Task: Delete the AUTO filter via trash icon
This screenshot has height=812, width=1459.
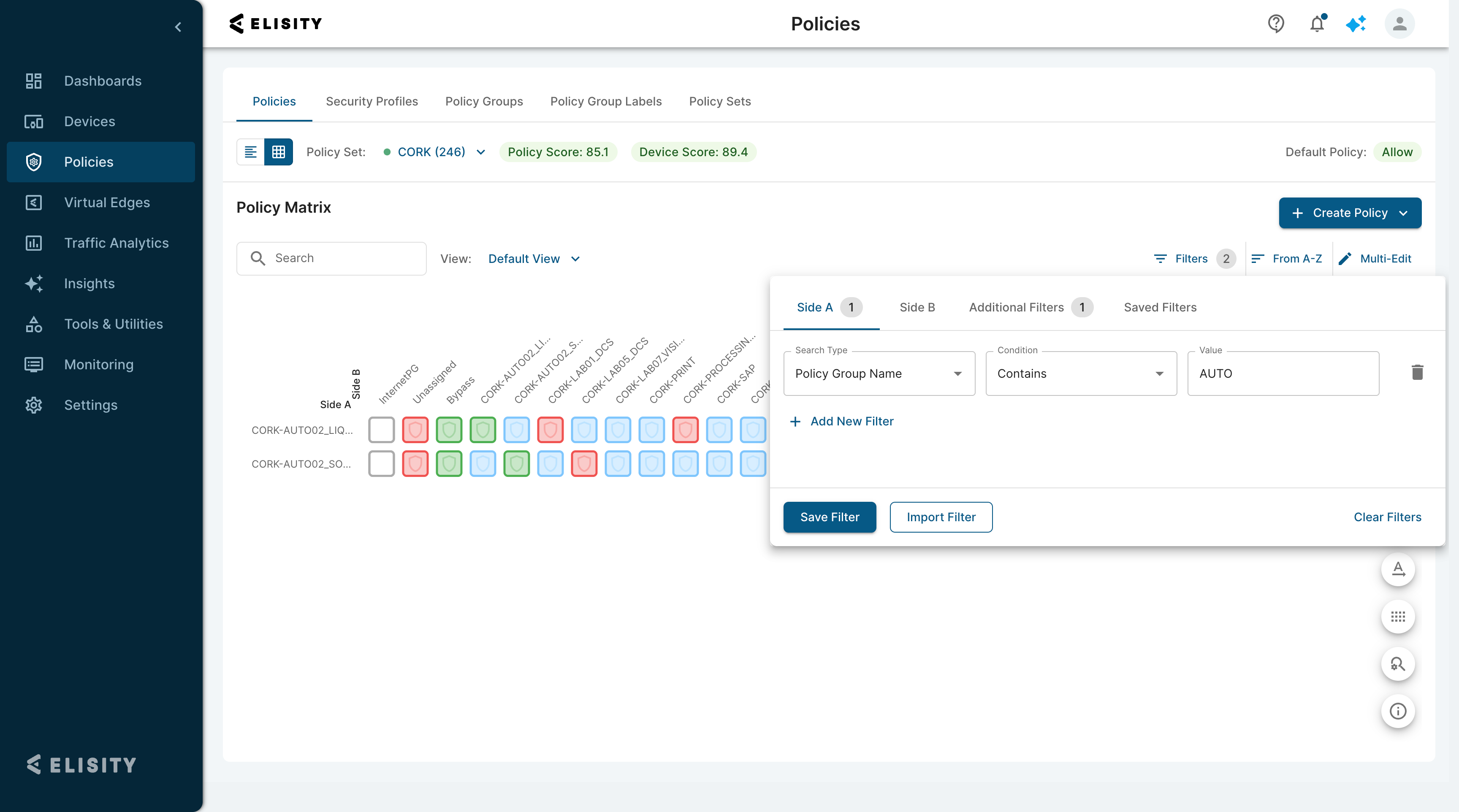Action: 1417,373
